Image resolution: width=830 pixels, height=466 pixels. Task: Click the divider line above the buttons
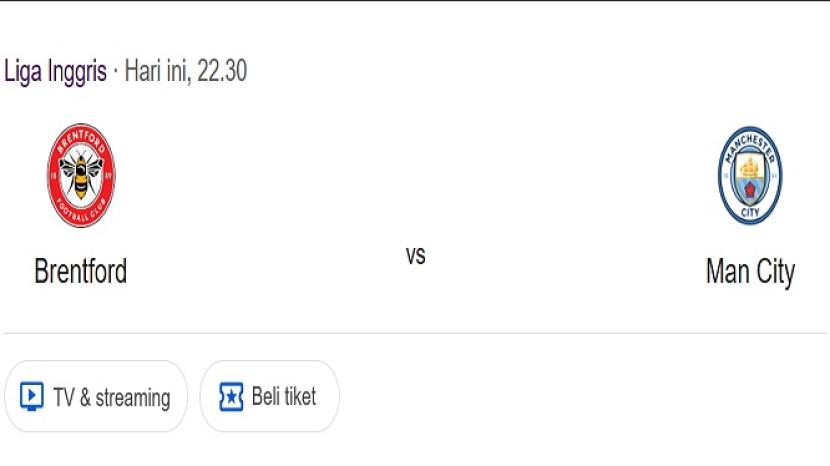[x=415, y=333]
